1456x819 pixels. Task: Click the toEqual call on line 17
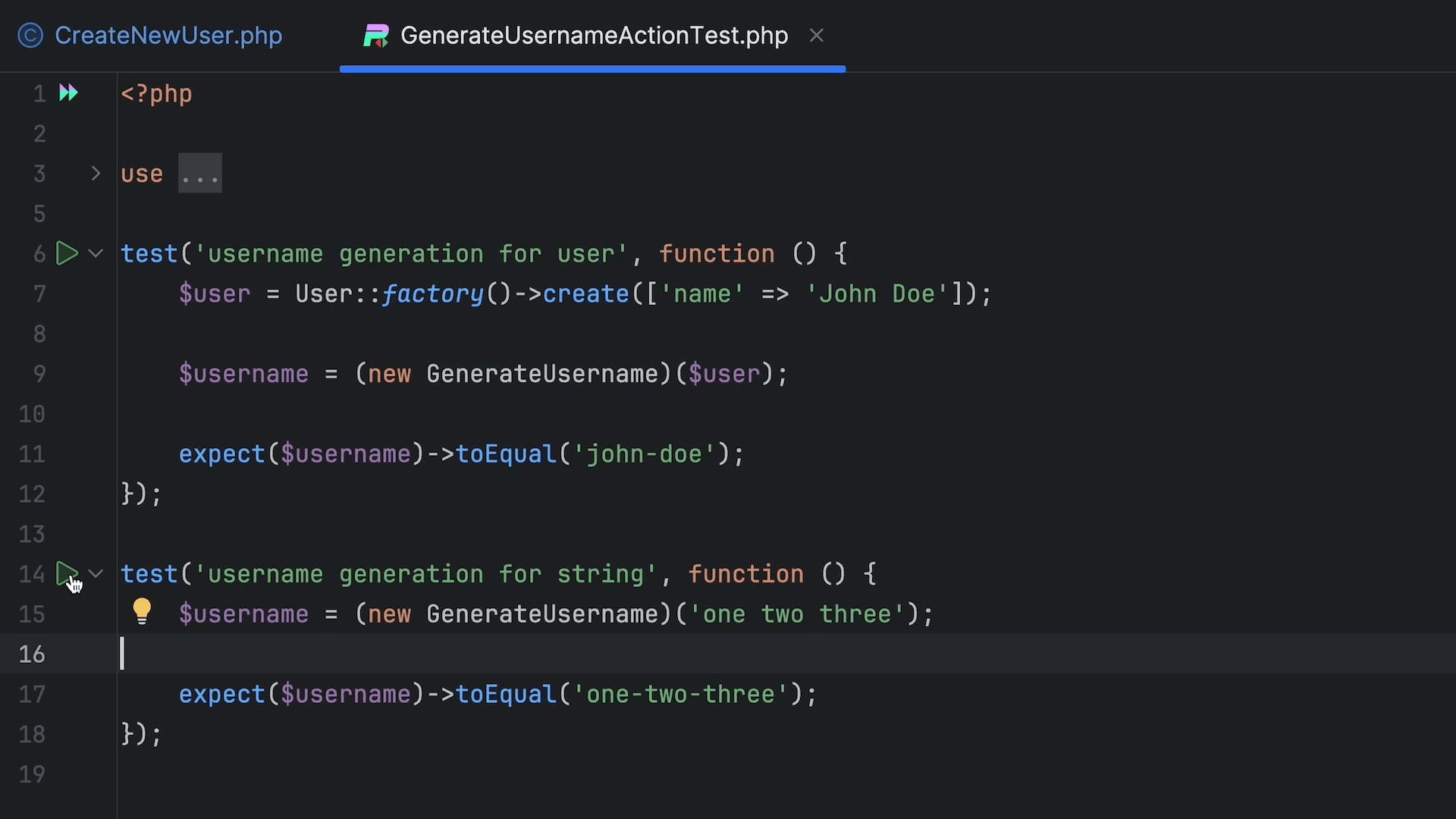pyautogui.click(x=506, y=695)
